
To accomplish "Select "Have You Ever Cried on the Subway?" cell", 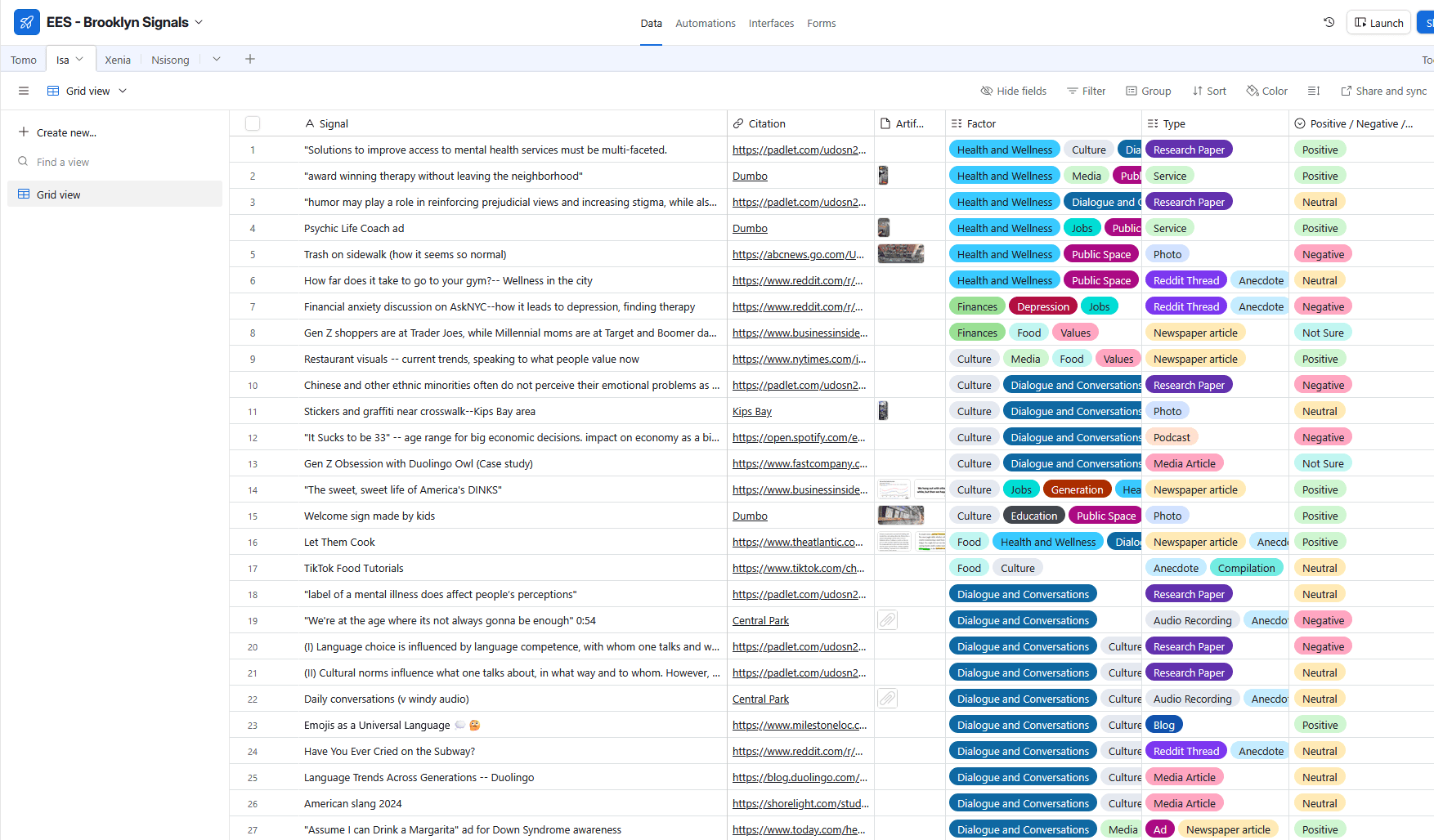I will click(513, 751).
